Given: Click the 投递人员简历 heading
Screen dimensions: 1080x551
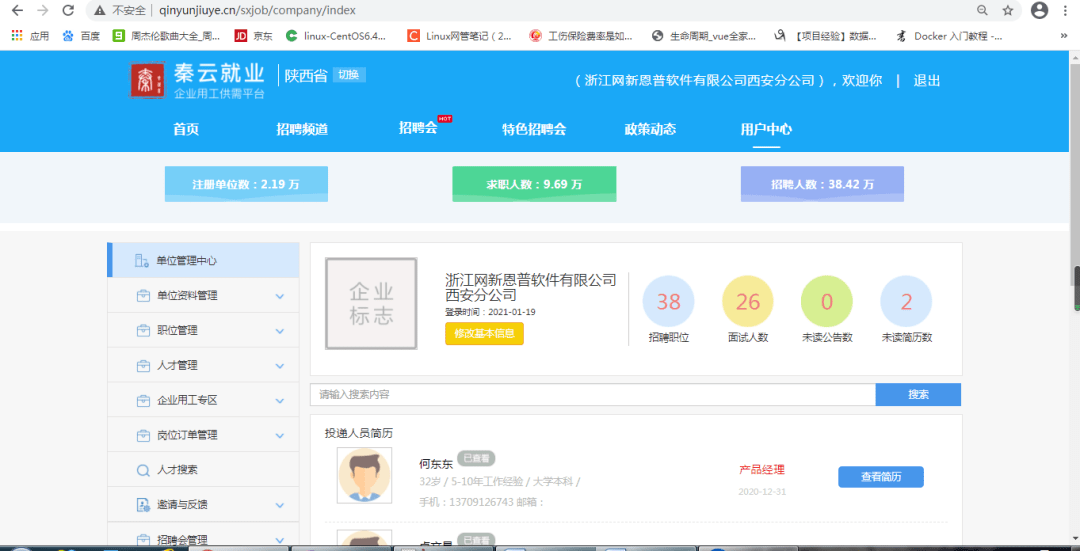Looking at the screenshot, I should [x=359, y=433].
